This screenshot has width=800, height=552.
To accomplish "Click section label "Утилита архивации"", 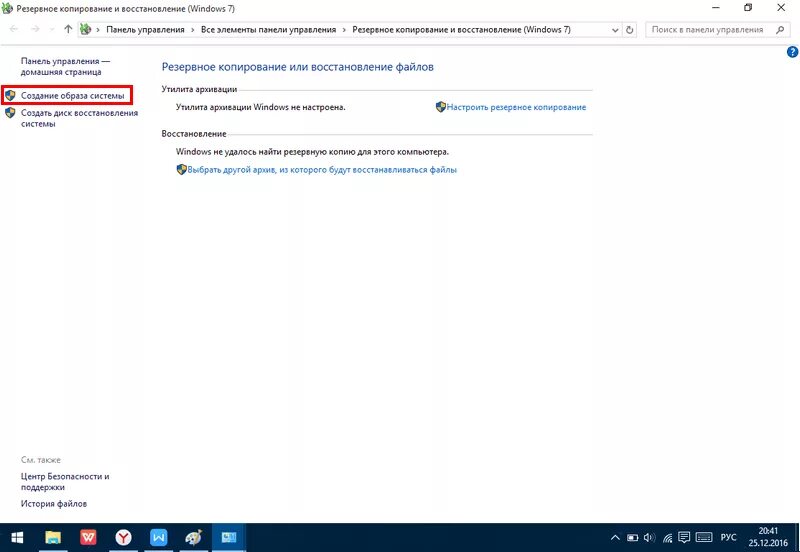I will [x=199, y=89].
